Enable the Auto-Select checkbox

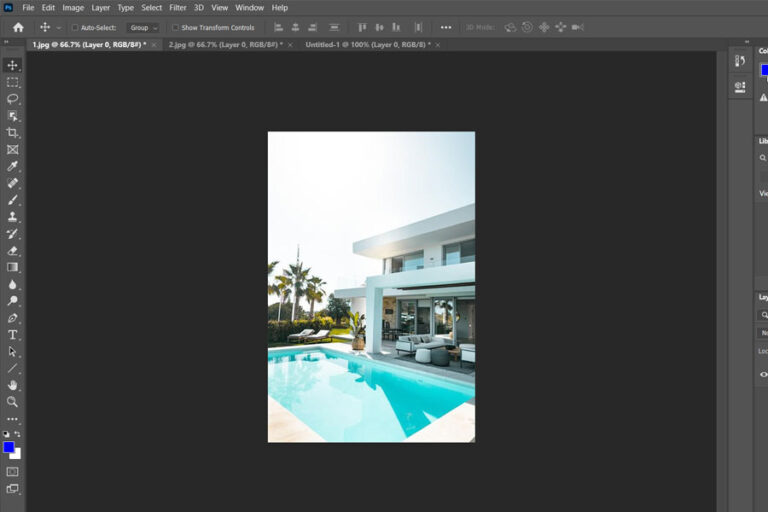coord(75,28)
